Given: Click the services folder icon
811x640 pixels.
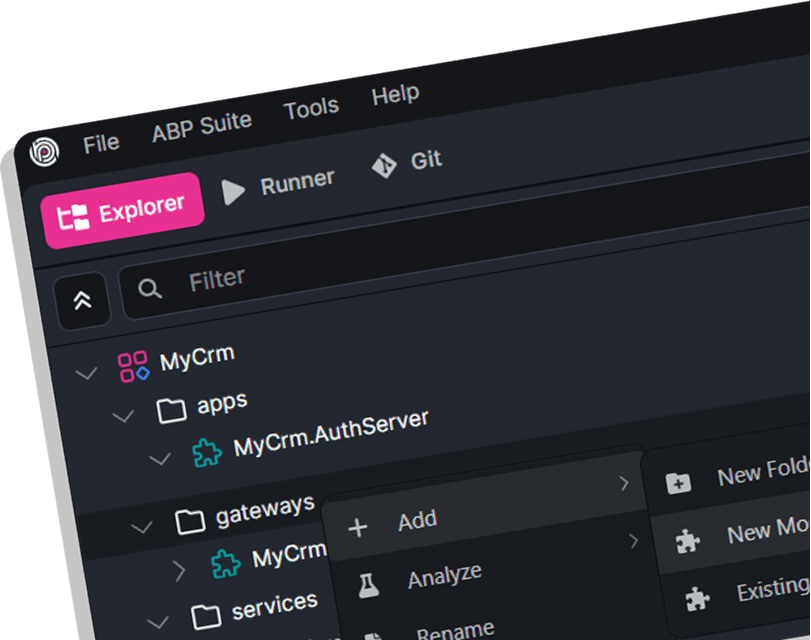Looking at the screenshot, I should coord(206,617).
